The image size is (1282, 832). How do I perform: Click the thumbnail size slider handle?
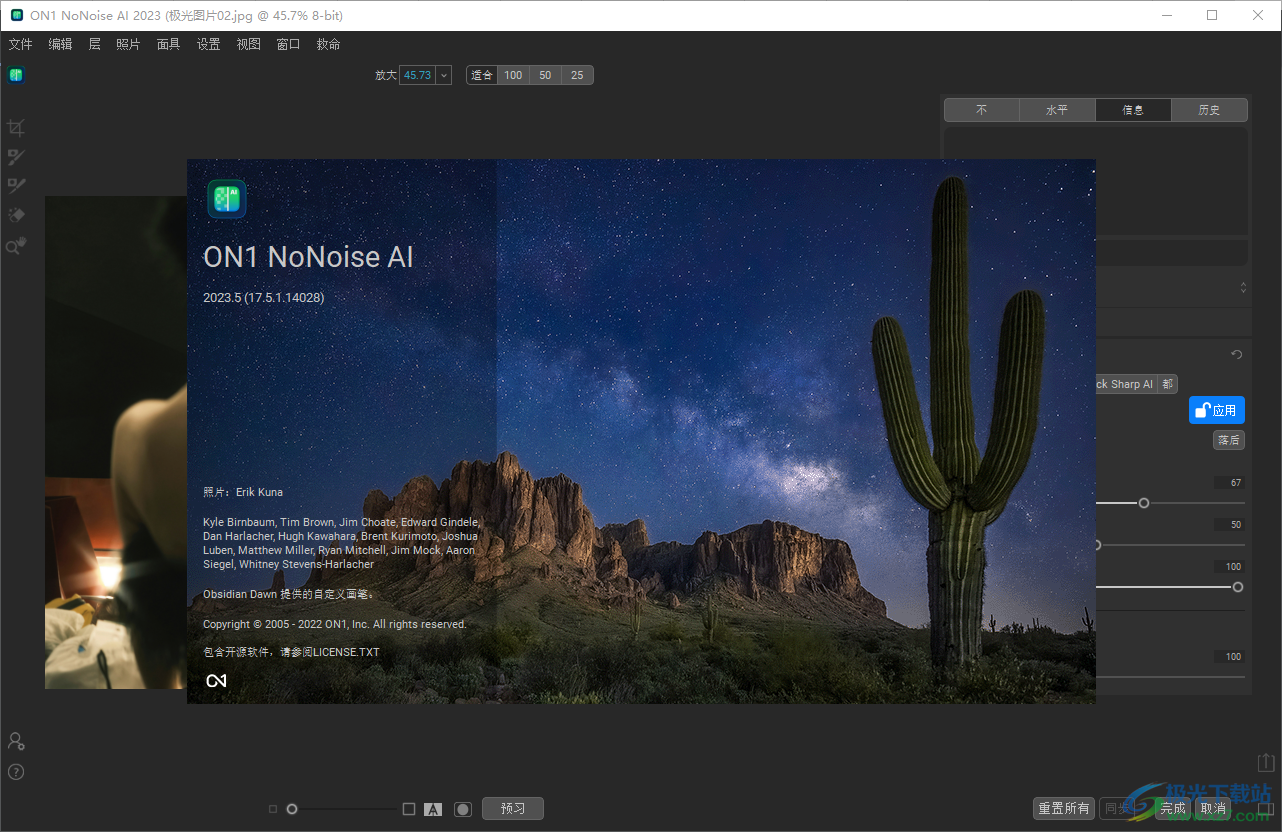[x=292, y=809]
